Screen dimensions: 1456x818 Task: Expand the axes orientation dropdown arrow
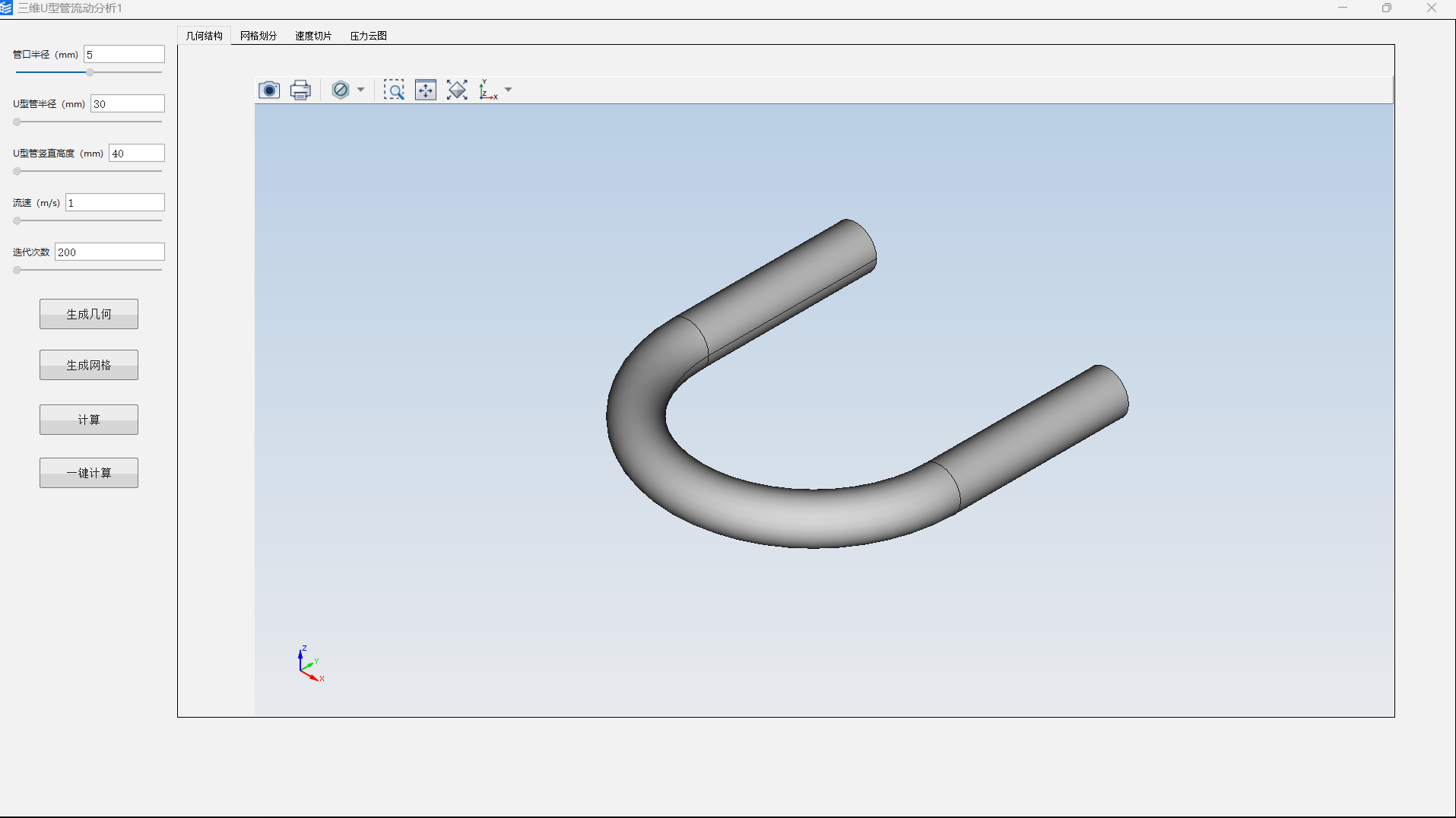tap(509, 90)
